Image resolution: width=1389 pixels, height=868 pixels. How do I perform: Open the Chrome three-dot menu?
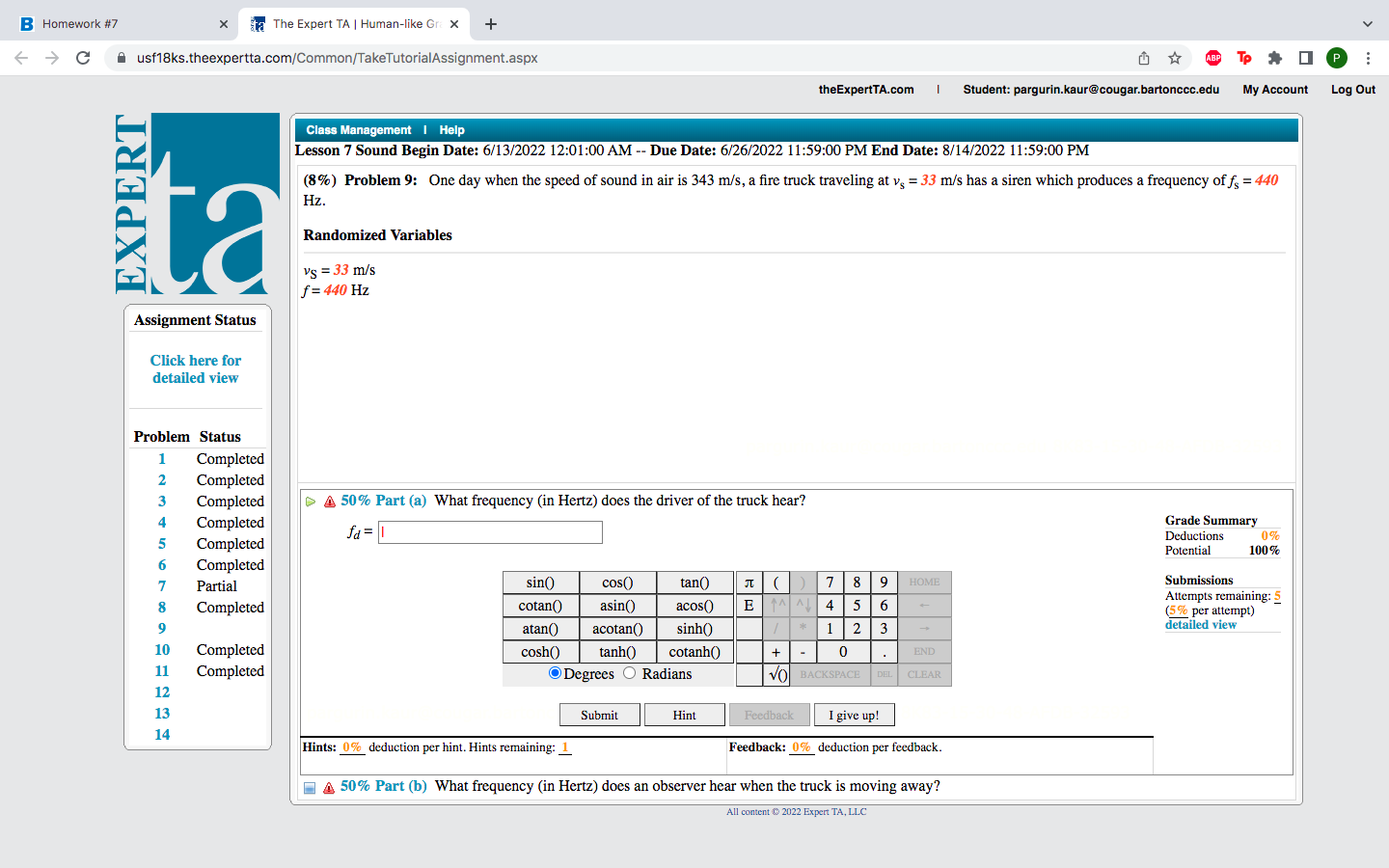[x=1369, y=58]
